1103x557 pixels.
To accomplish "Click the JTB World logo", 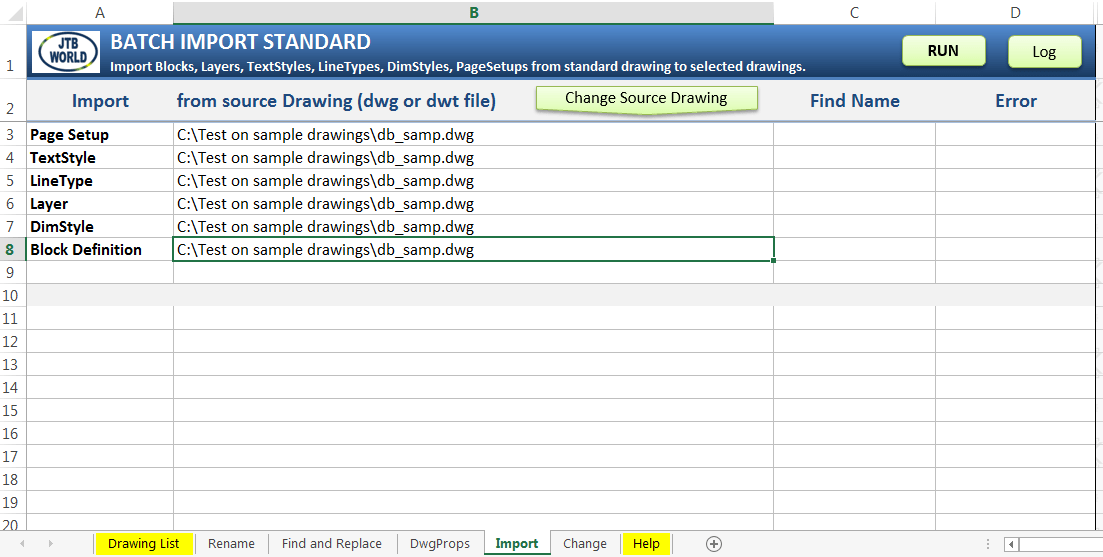I will pos(68,51).
